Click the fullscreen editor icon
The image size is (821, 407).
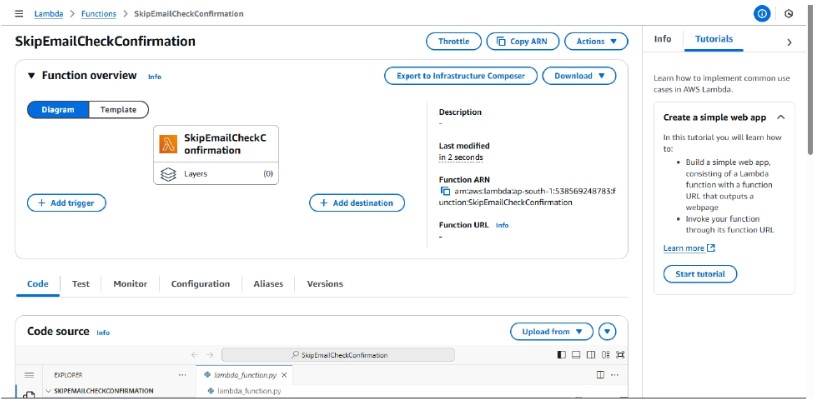point(620,355)
